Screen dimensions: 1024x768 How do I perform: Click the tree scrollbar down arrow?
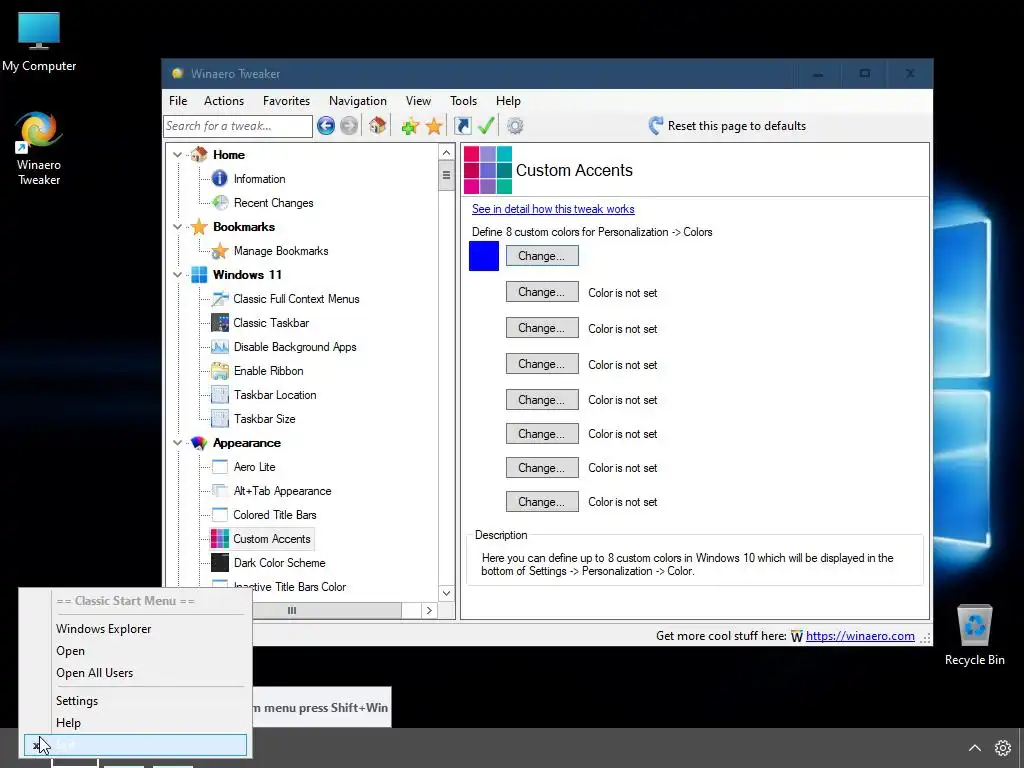[x=447, y=594]
